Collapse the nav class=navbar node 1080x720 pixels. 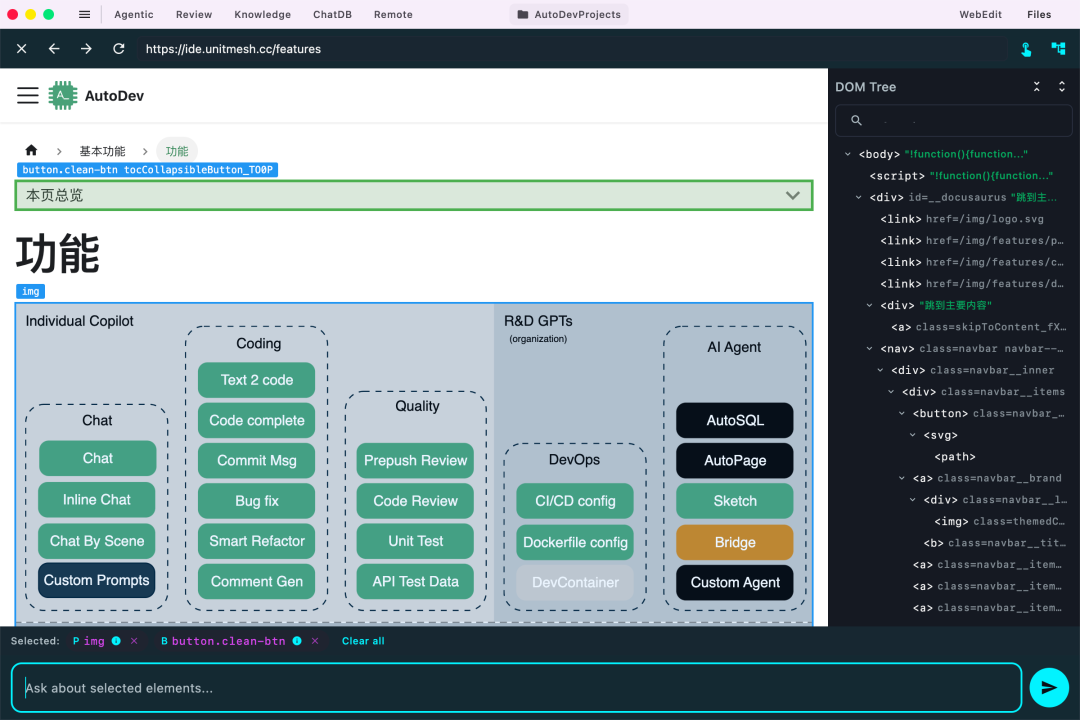point(869,349)
